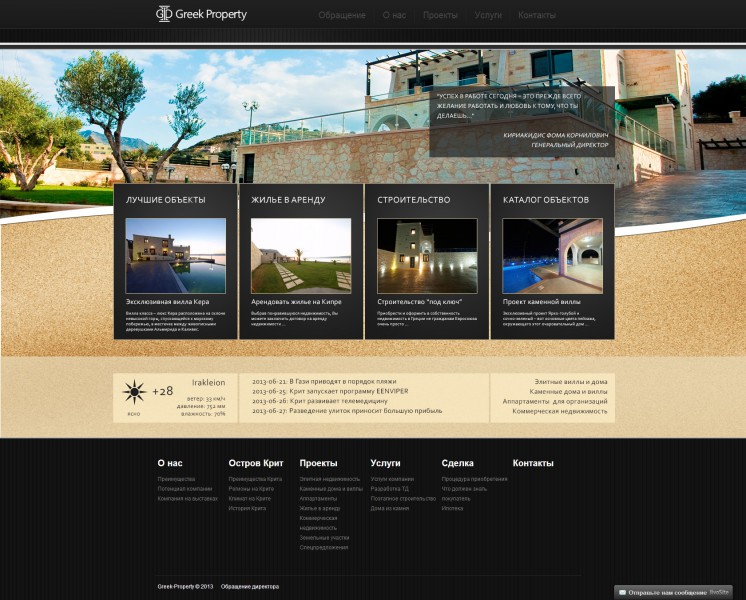Click О нас footer heading
This screenshot has height=600, width=746.
tap(170, 463)
